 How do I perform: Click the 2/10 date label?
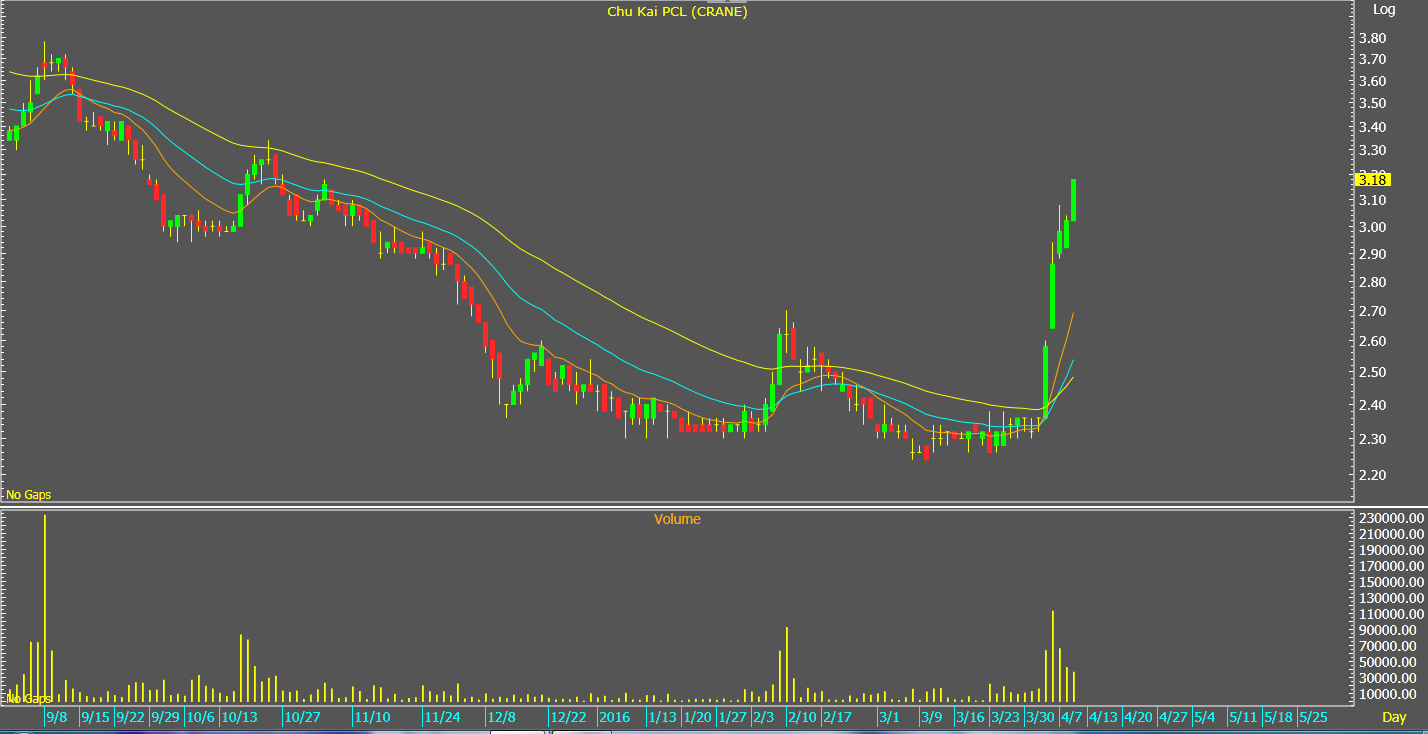[x=803, y=717]
